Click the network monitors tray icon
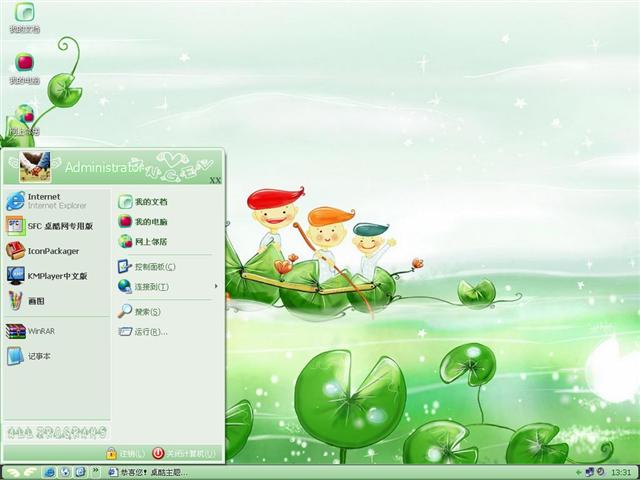Image resolution: width=640 pixels, height=480 pixels. 590,472
